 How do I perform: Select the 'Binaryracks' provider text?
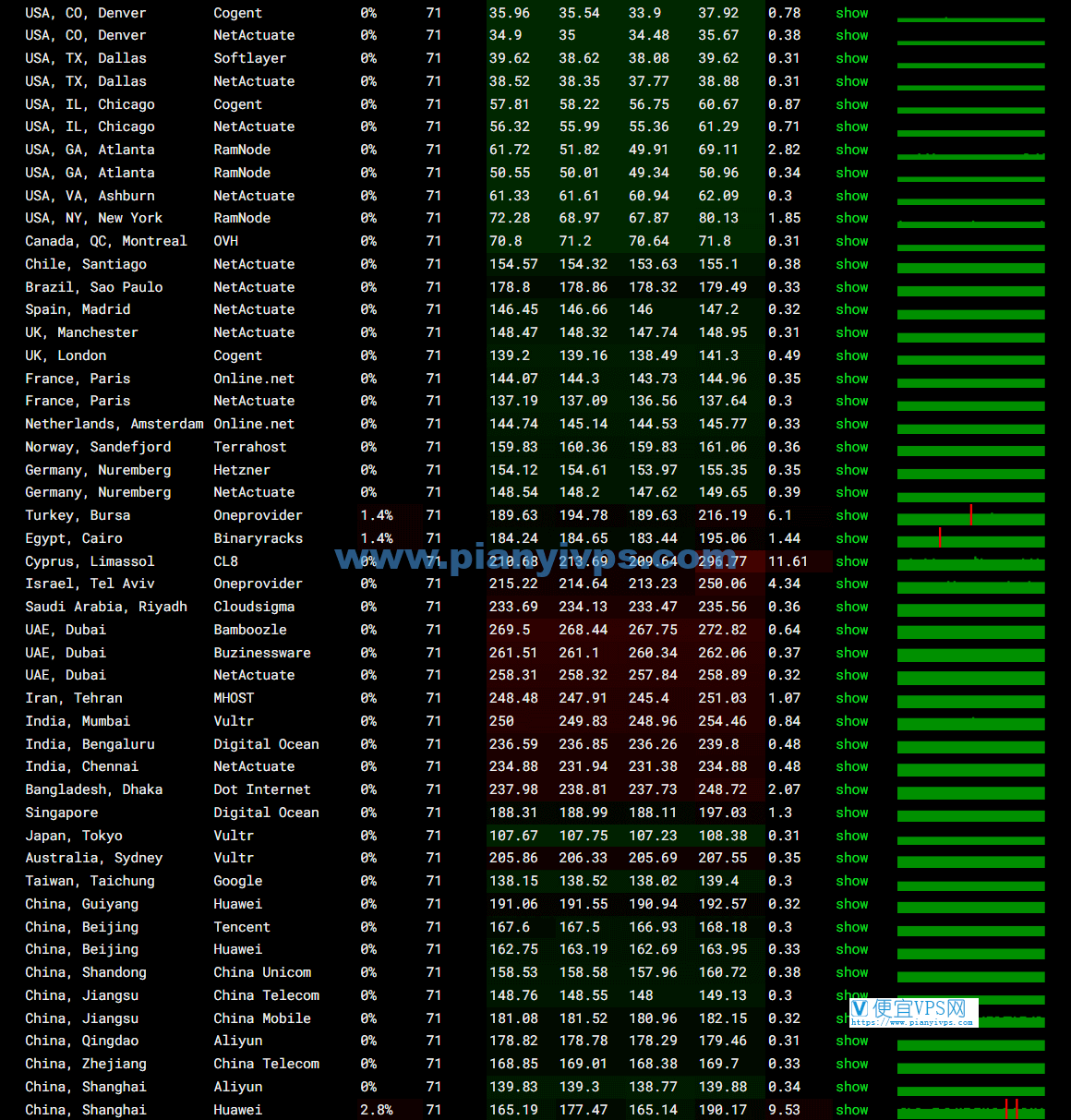coord(259,538)
